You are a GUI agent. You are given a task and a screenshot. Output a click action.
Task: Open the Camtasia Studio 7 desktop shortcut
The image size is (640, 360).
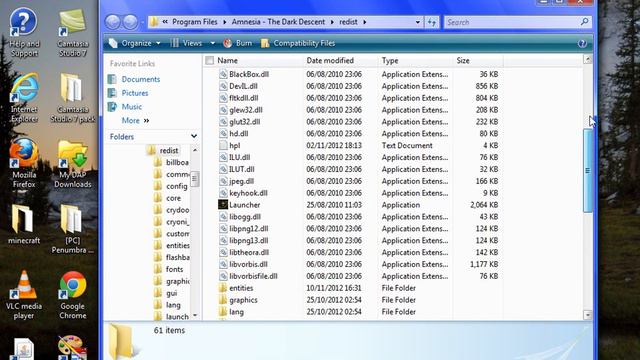point(73,33)
